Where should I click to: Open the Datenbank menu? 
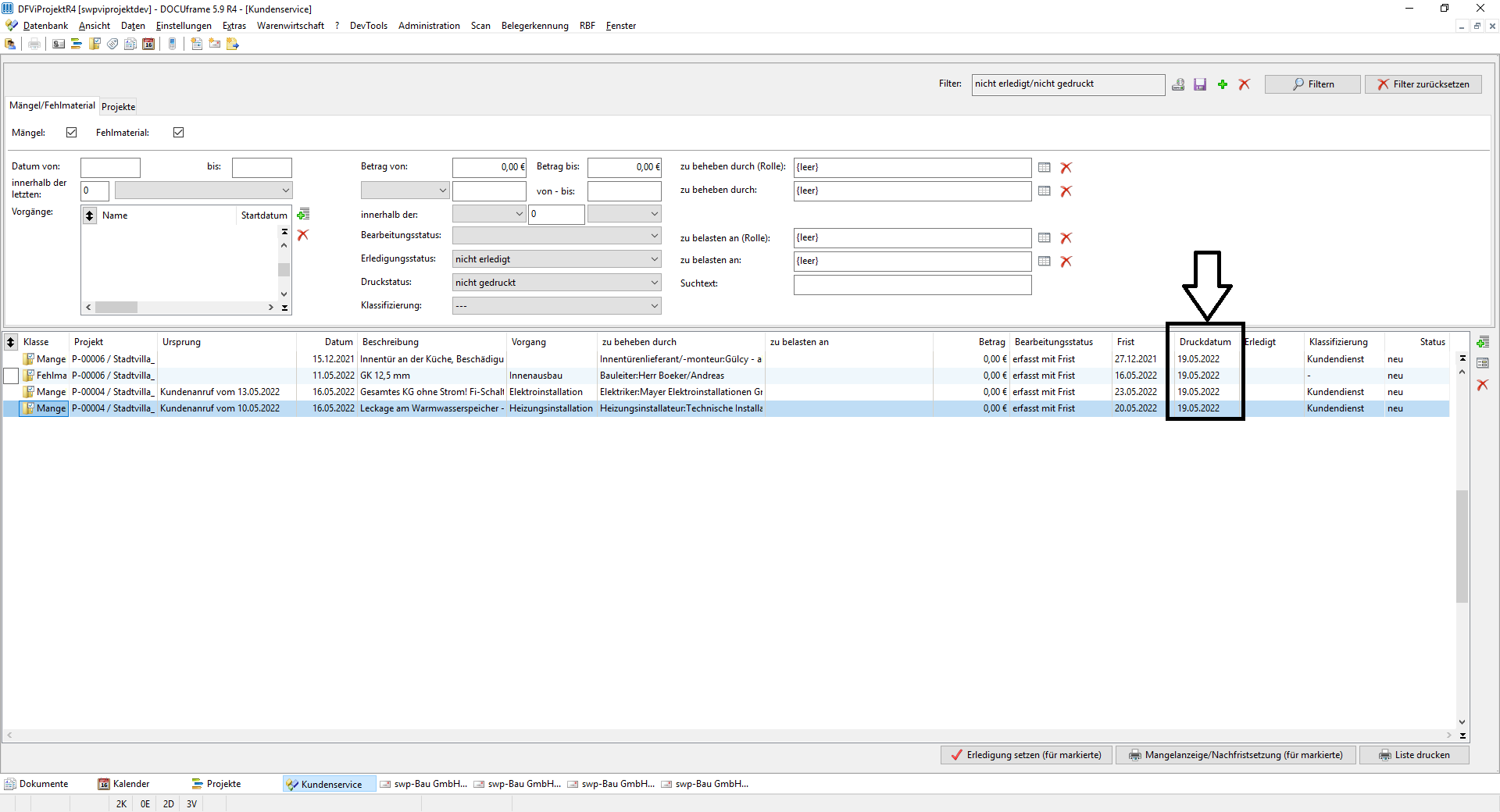pyautogui.click(x=45, y=26)
